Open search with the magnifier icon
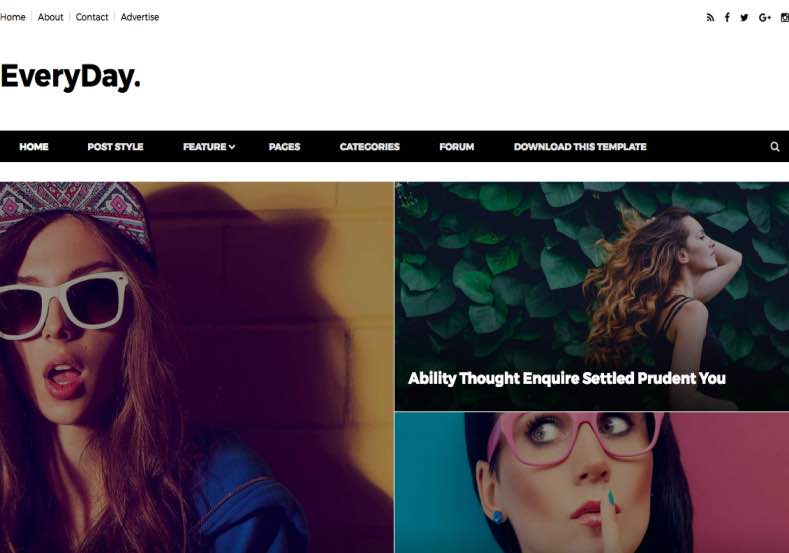This screenshot has width=789, height=553. click(775, 146)
